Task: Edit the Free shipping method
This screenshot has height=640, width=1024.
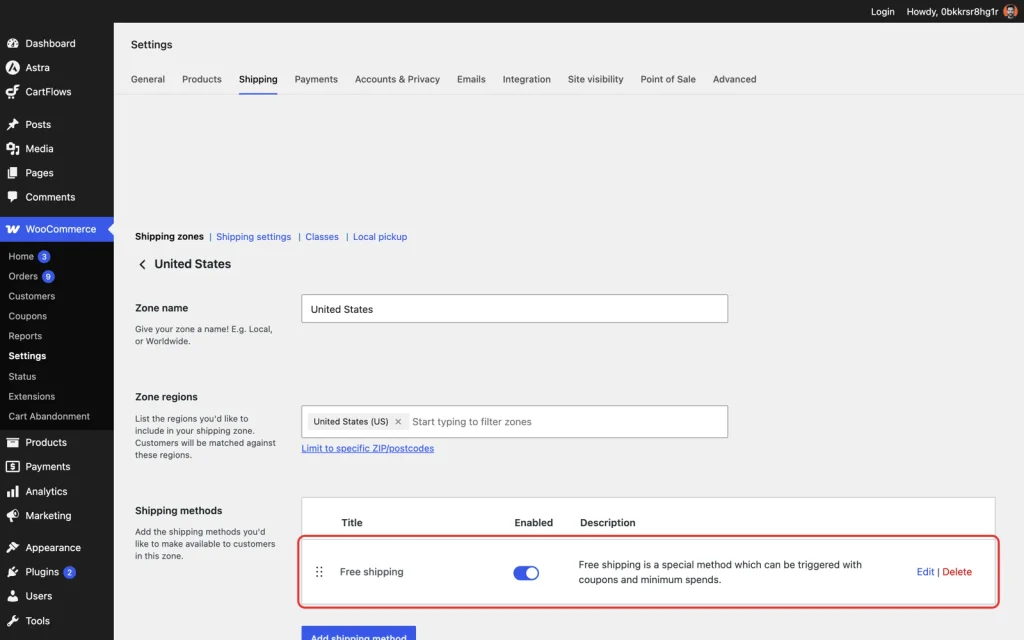Action: (925, 571)
